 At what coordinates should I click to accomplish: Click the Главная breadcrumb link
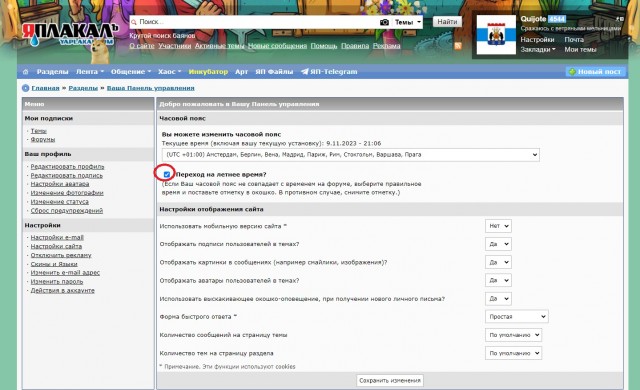click(45, 88)
